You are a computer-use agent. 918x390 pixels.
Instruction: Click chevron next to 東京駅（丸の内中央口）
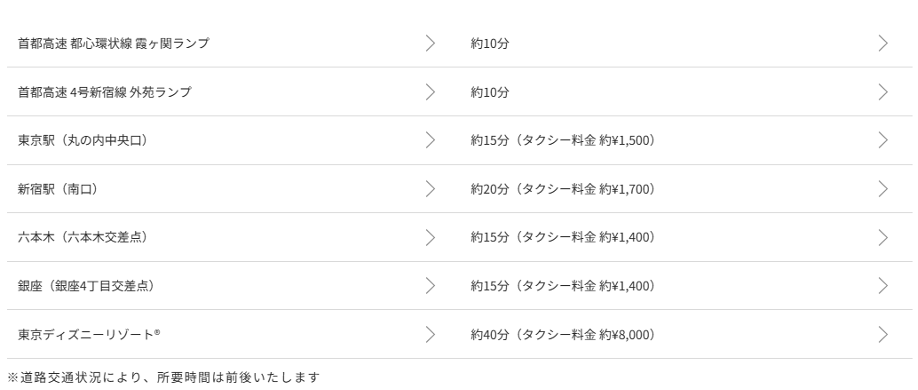point(430,140)
